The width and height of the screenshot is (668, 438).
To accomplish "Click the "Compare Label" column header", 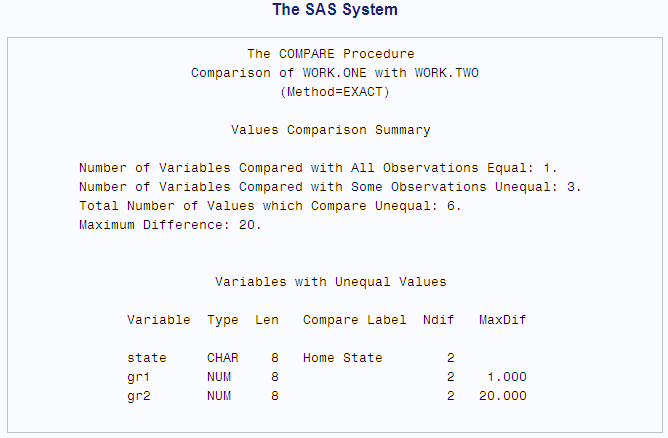I will [354, 320].
